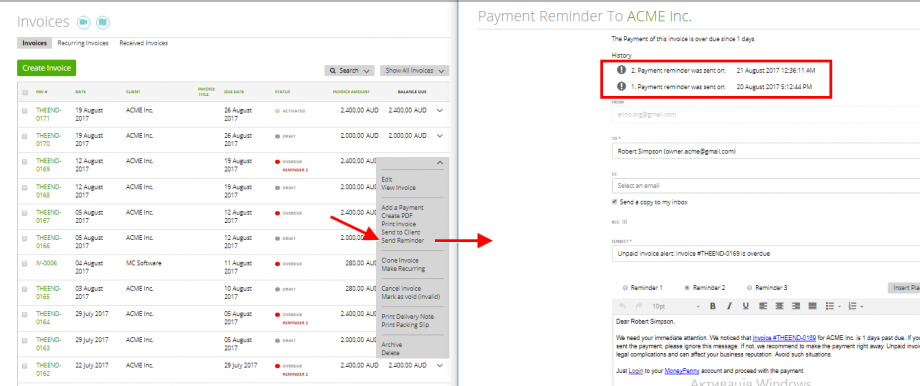
Task: Click the Redo arrow in editor toolbar
Action: coord(640,306)
